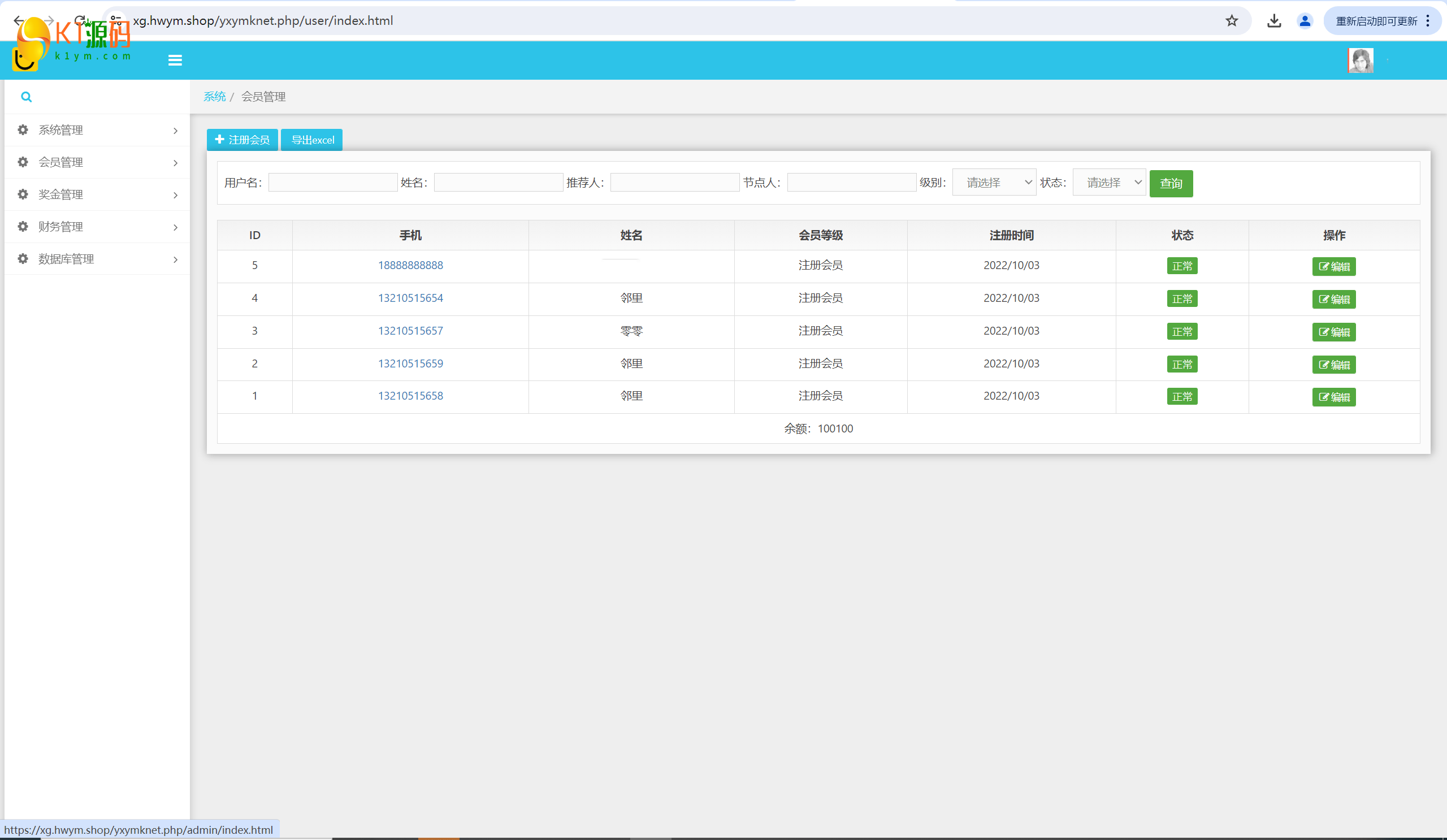Open the browser profile icon
This screenshot has width=1447, height=840.
pyautogui.click(x=1305, y=21)
